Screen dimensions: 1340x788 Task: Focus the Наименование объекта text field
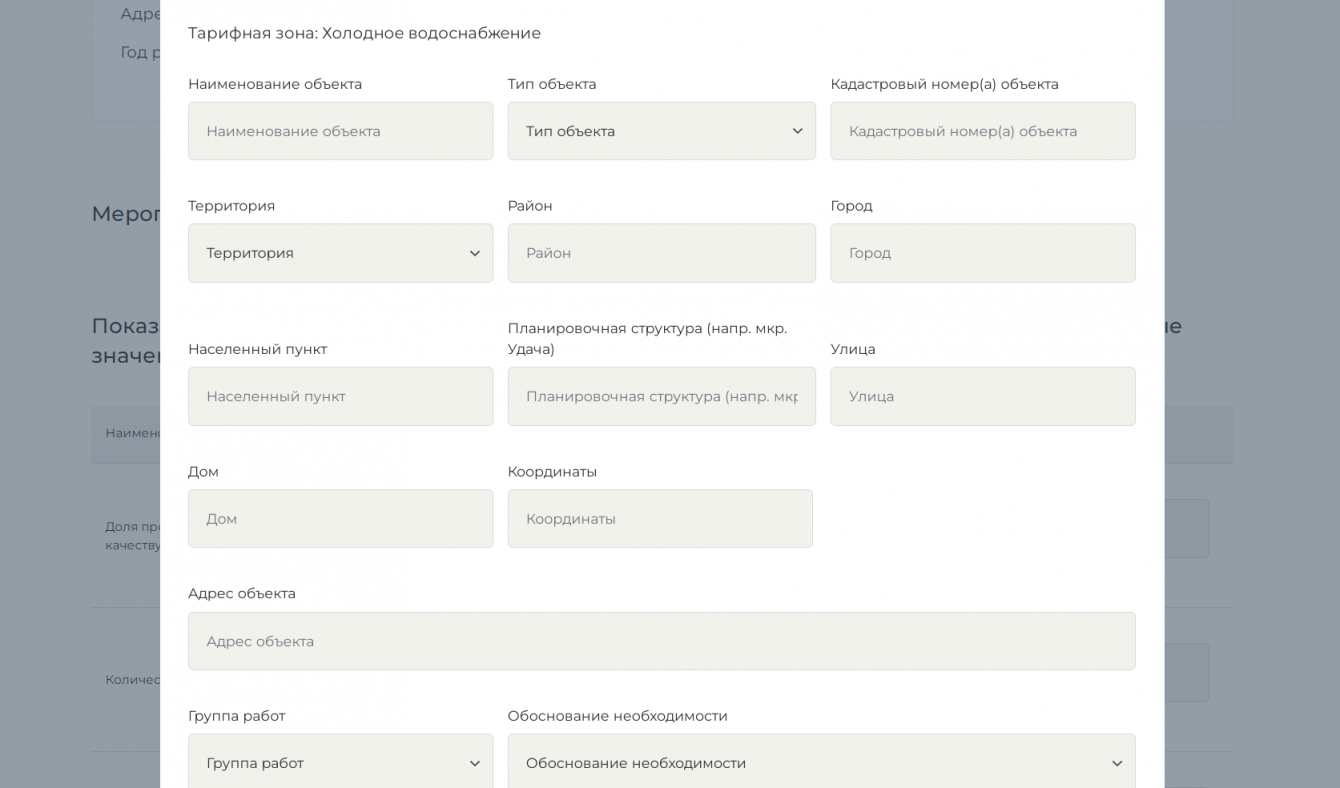[340, 131]
